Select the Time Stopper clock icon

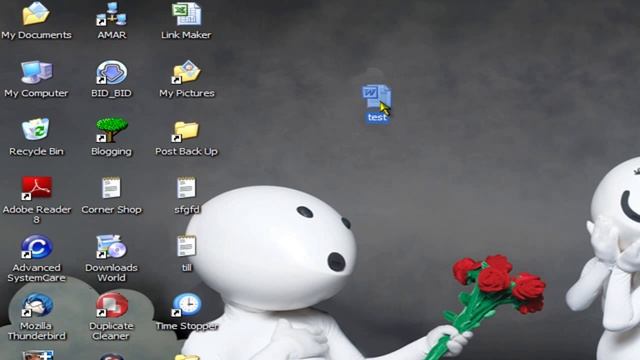coord(186,305)
